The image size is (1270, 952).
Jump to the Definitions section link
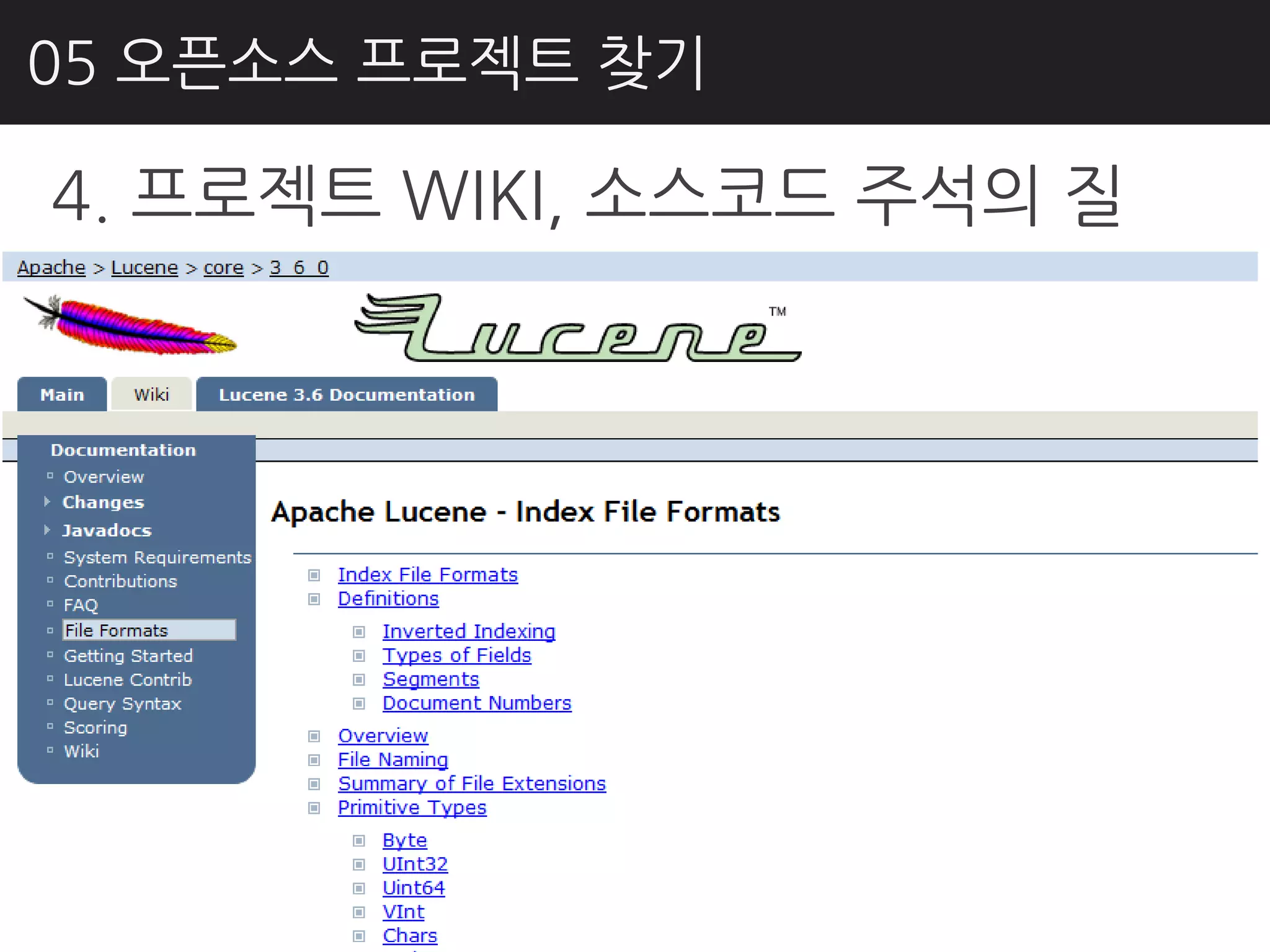(388, 599)
